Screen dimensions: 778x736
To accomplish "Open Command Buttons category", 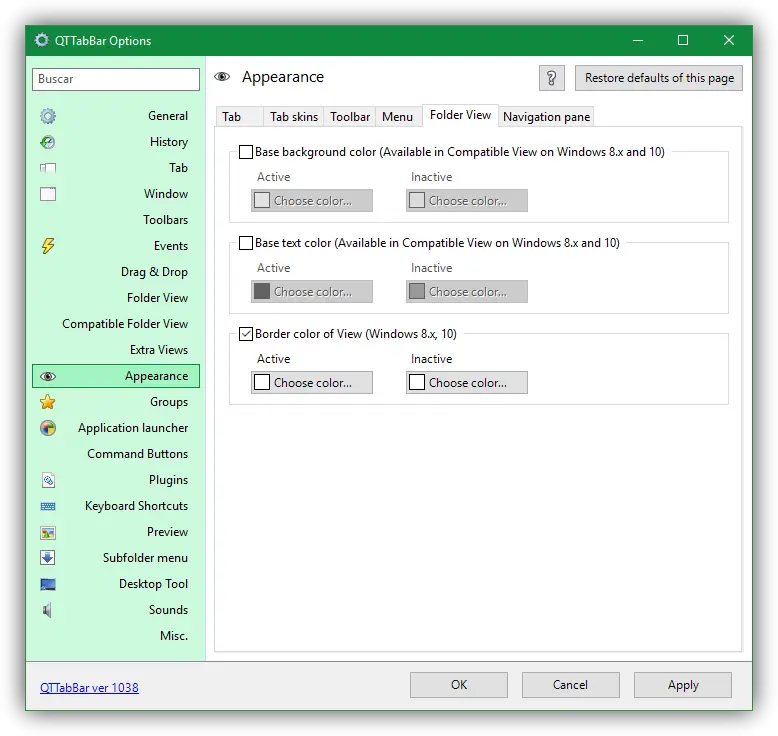I will coord(137,454).
